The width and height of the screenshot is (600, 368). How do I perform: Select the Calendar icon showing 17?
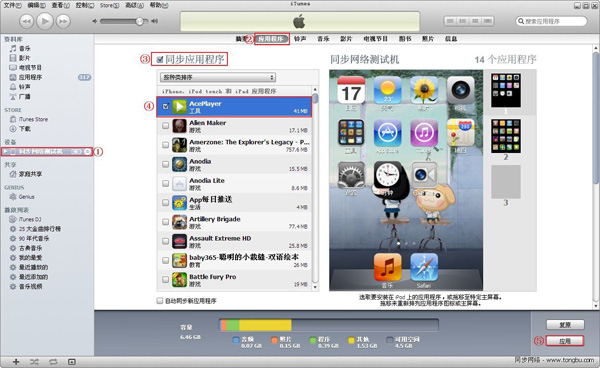(351, 90)
